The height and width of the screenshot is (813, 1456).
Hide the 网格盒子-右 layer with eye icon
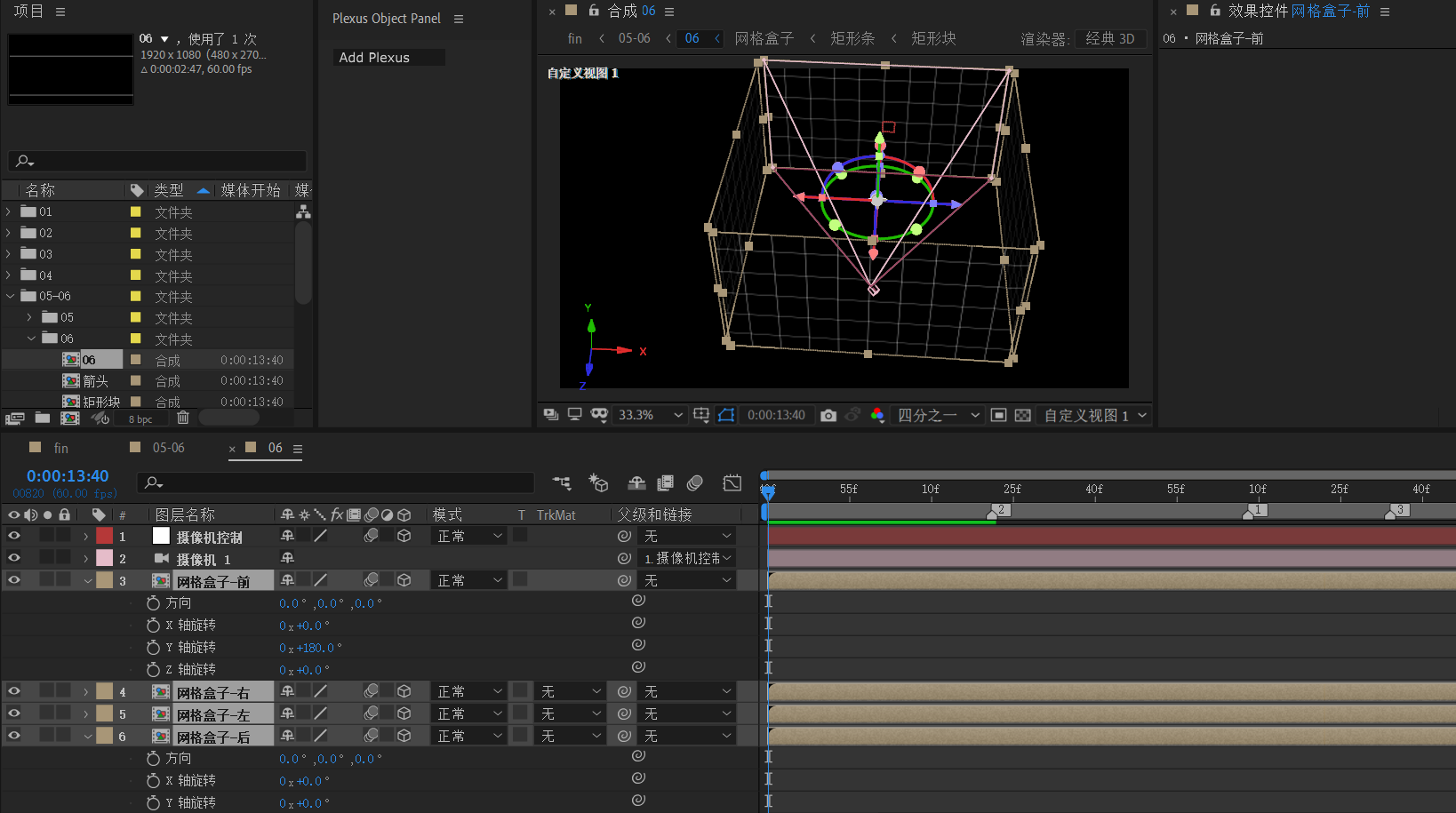coord(14,691)
